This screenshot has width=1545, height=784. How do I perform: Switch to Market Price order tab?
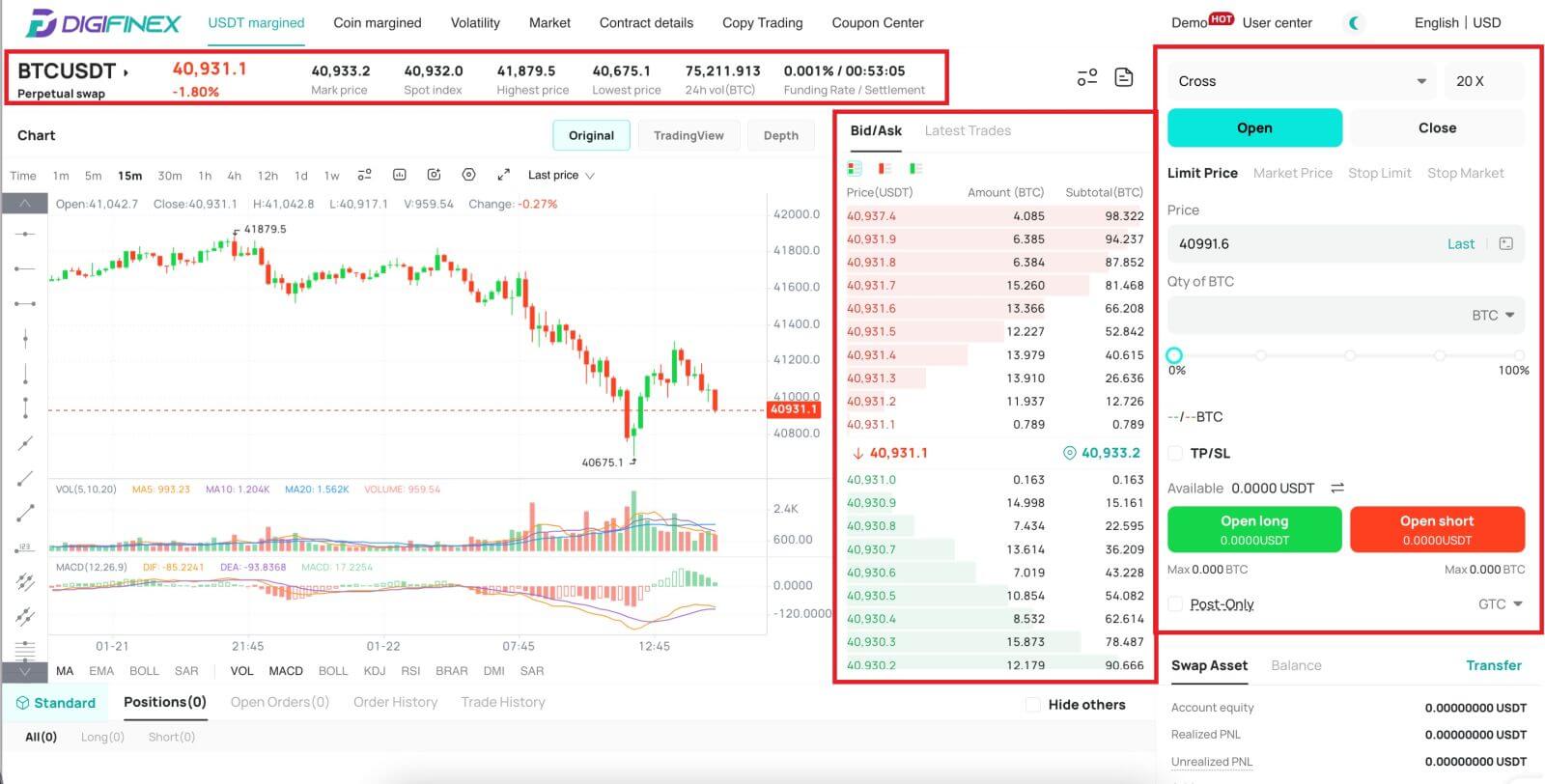click(x=1292, y=173)
